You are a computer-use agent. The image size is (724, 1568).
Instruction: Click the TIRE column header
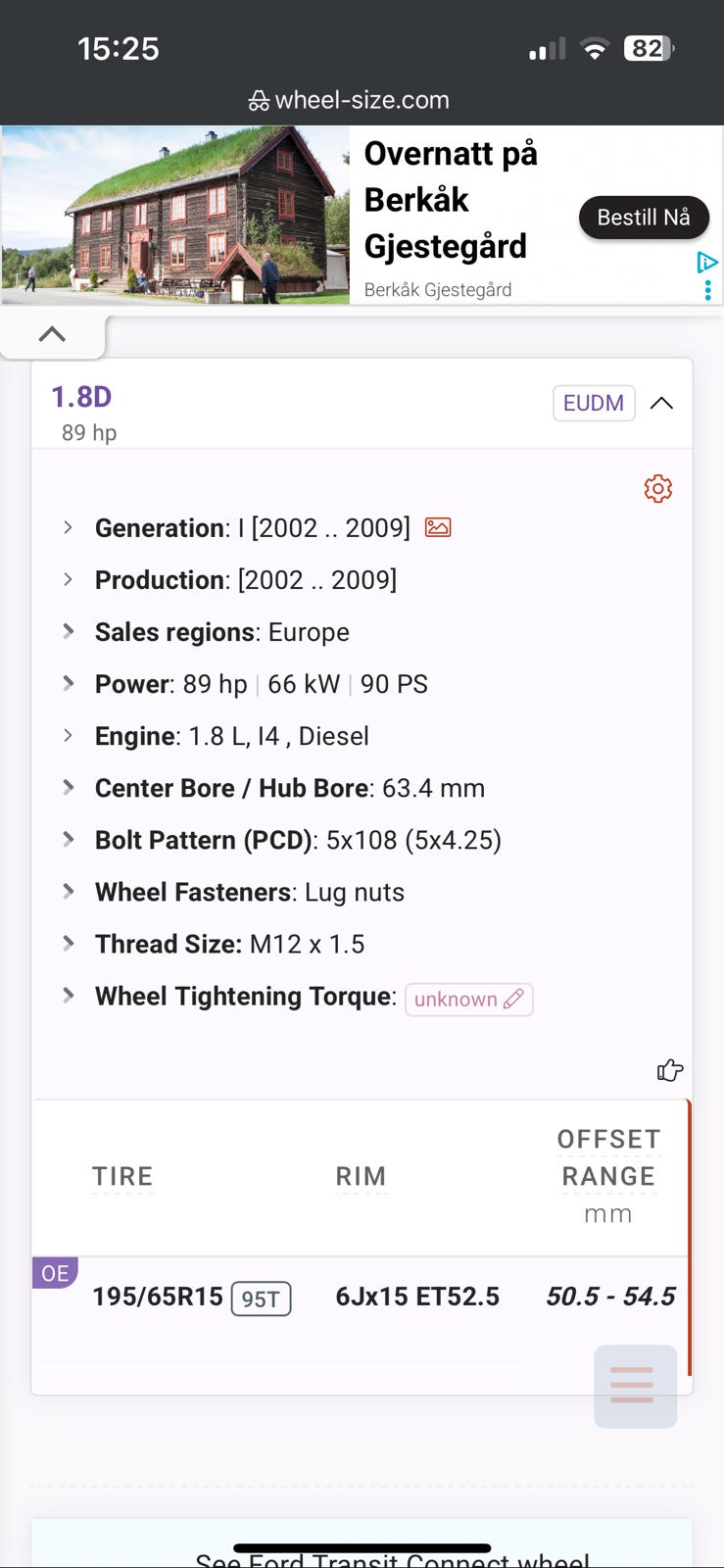[122, 1176]
